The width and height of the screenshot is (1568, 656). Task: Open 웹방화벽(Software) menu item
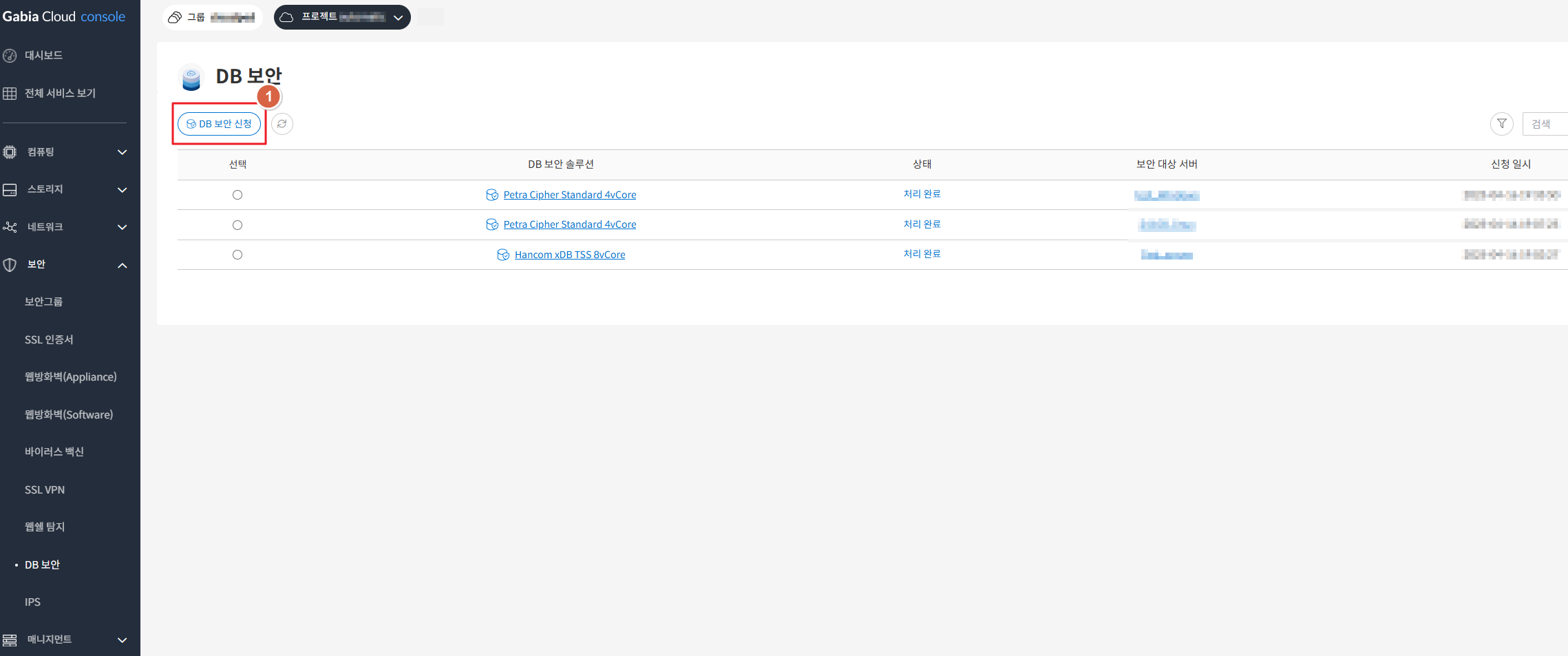click(x=69, y=414)
